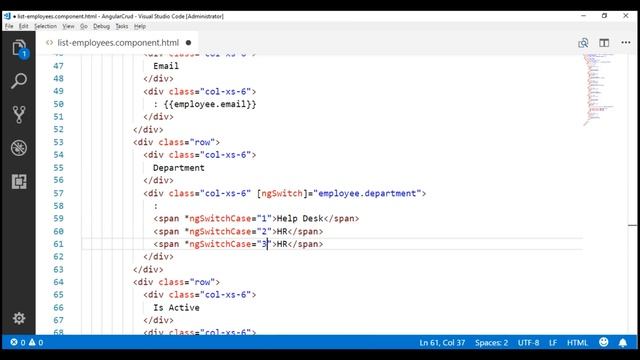
Task: Click the closing div tag on line 52
Action: click(x=148, y=129)
